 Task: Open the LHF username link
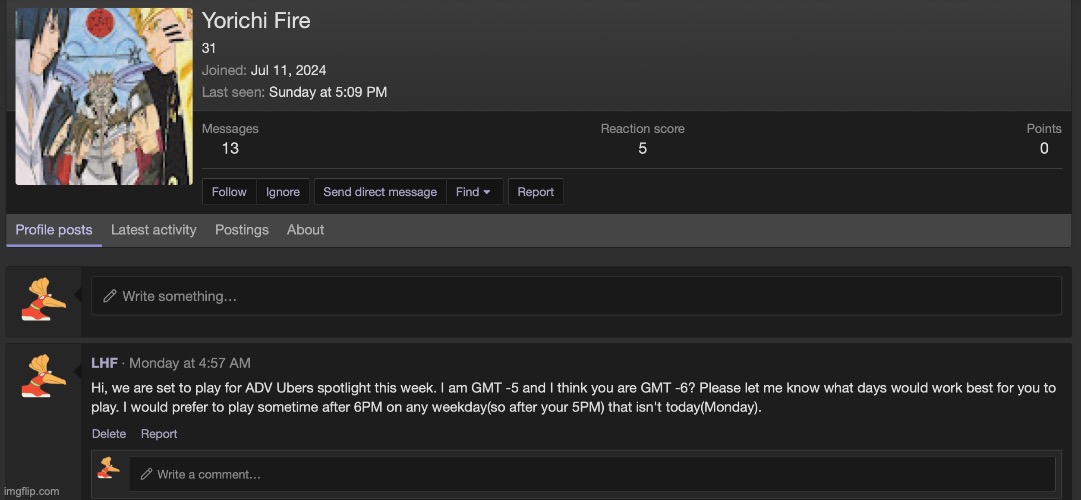(x=104, y=363)
